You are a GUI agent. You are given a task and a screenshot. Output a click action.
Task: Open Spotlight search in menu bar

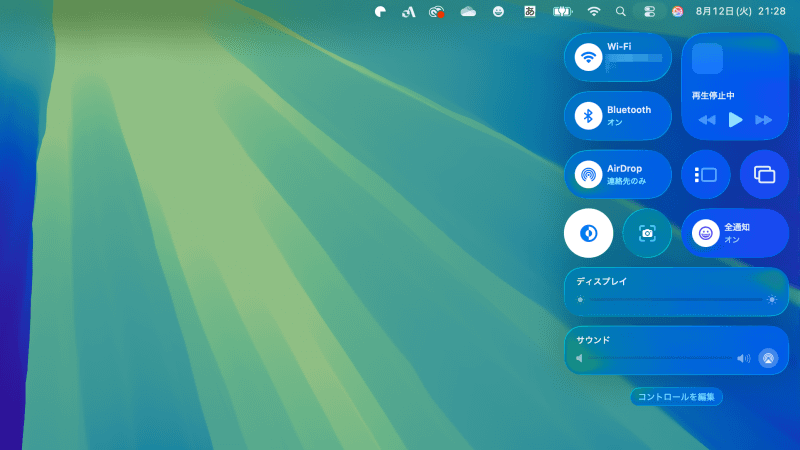click(620, 11)
